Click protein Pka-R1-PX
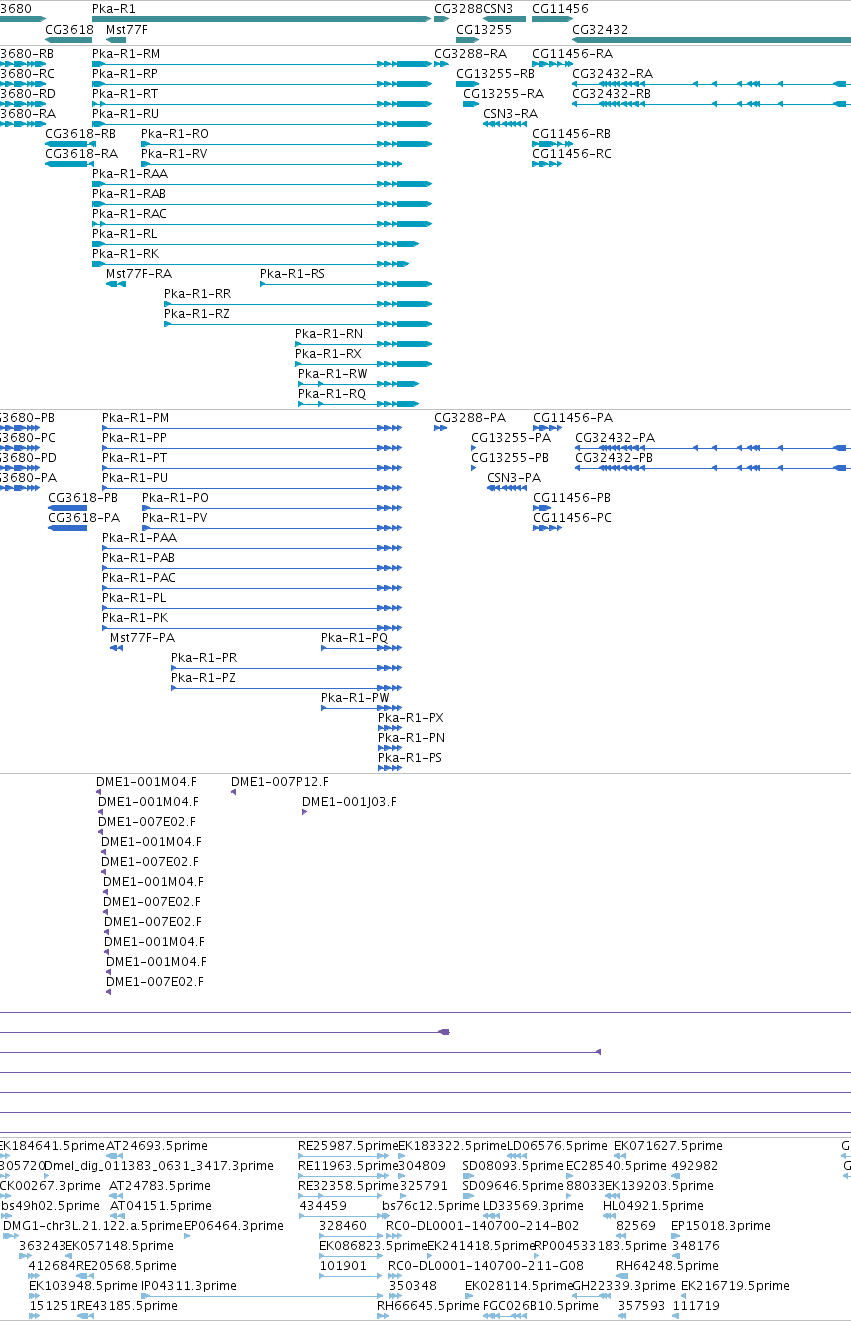This screenshot has width=851, height=1321. [x=411, y=718]
